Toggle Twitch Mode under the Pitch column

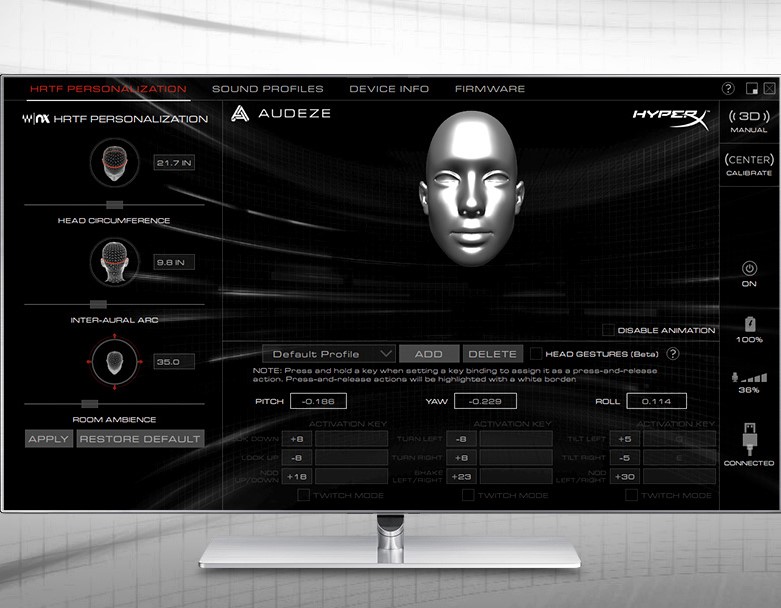click(303, 495)
